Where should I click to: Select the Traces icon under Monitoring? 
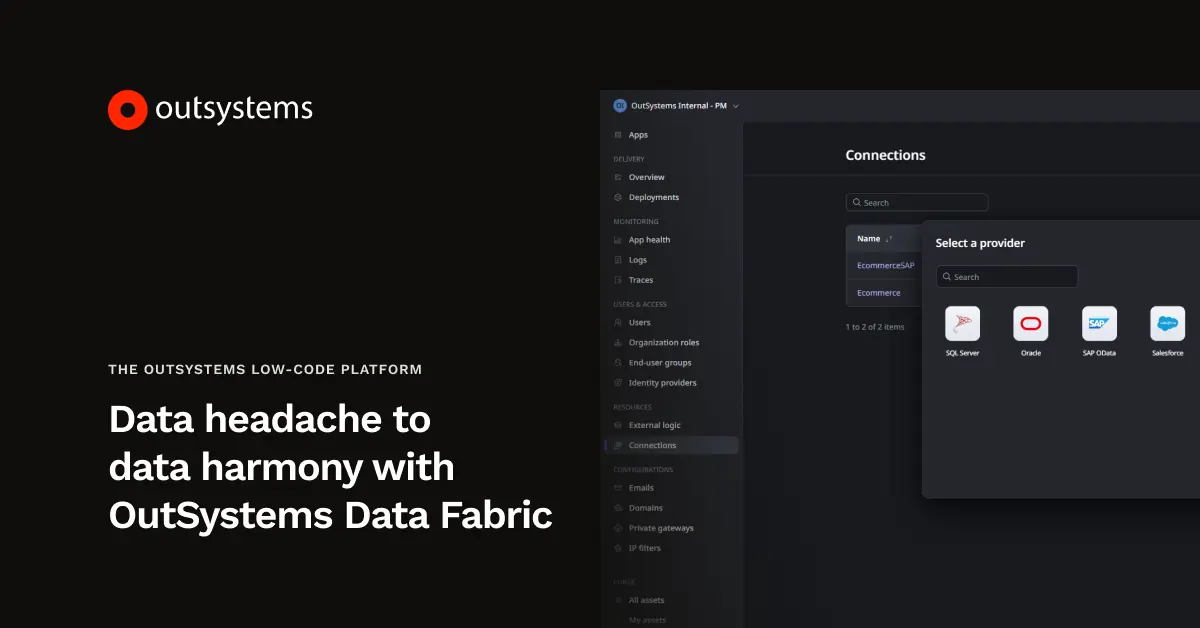click(x=618, y=280)
